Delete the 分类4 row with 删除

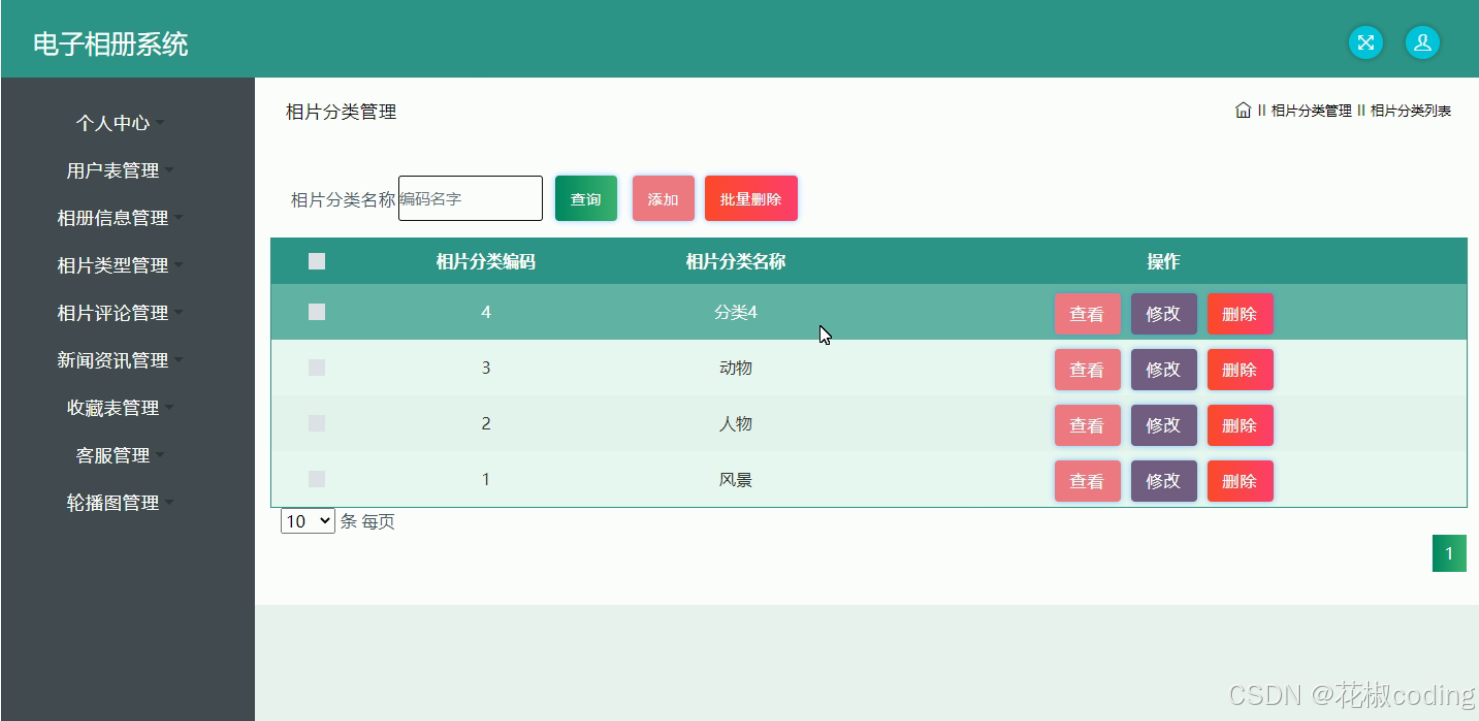[1240, 314]
